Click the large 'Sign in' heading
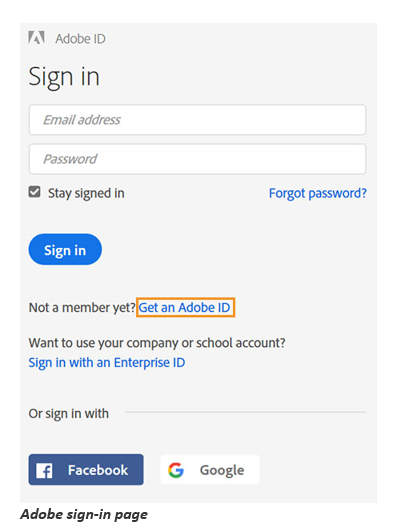 click(x=64, y=77)
